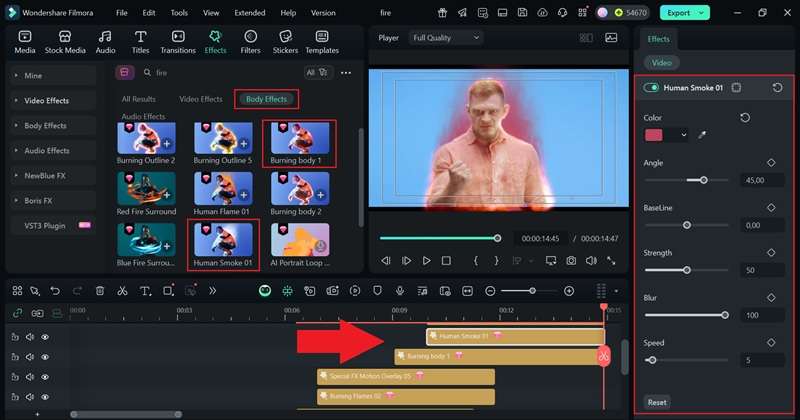
Task: Open the Full Quality dropdown
Action: pyautogui.click(x=445, y=38)
